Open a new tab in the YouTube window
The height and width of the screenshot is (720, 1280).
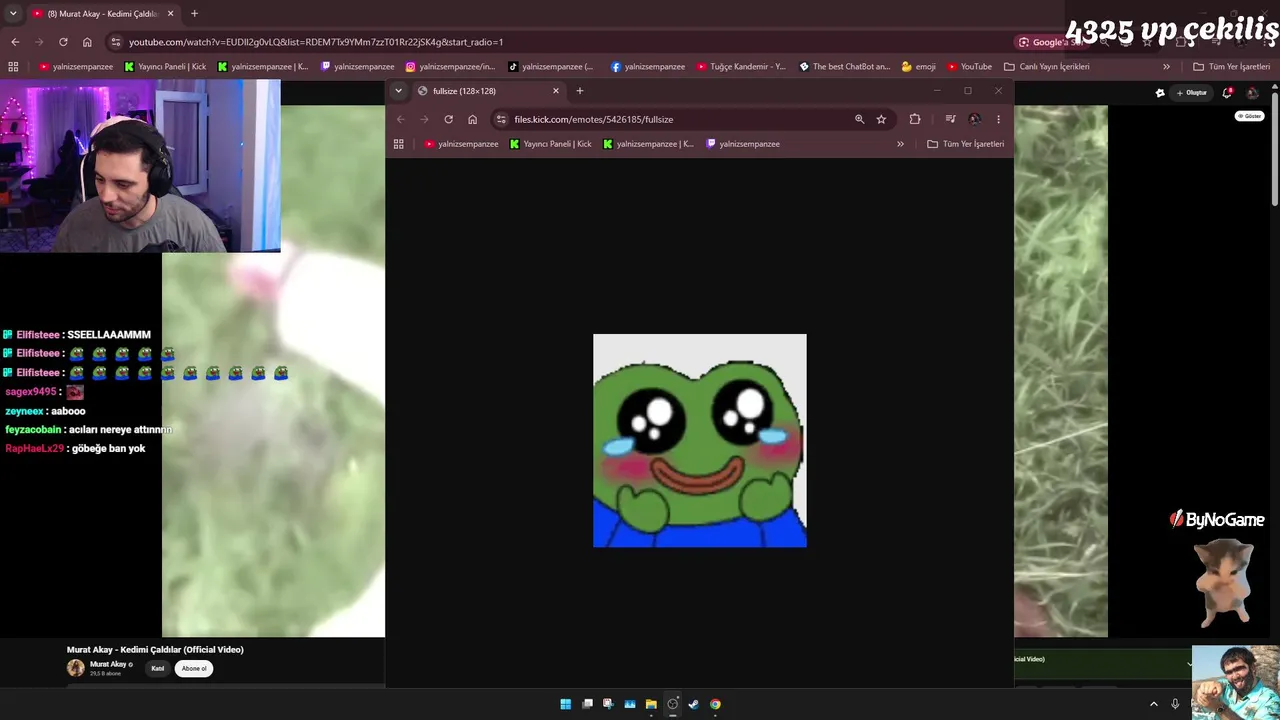[x=194, y=14]
